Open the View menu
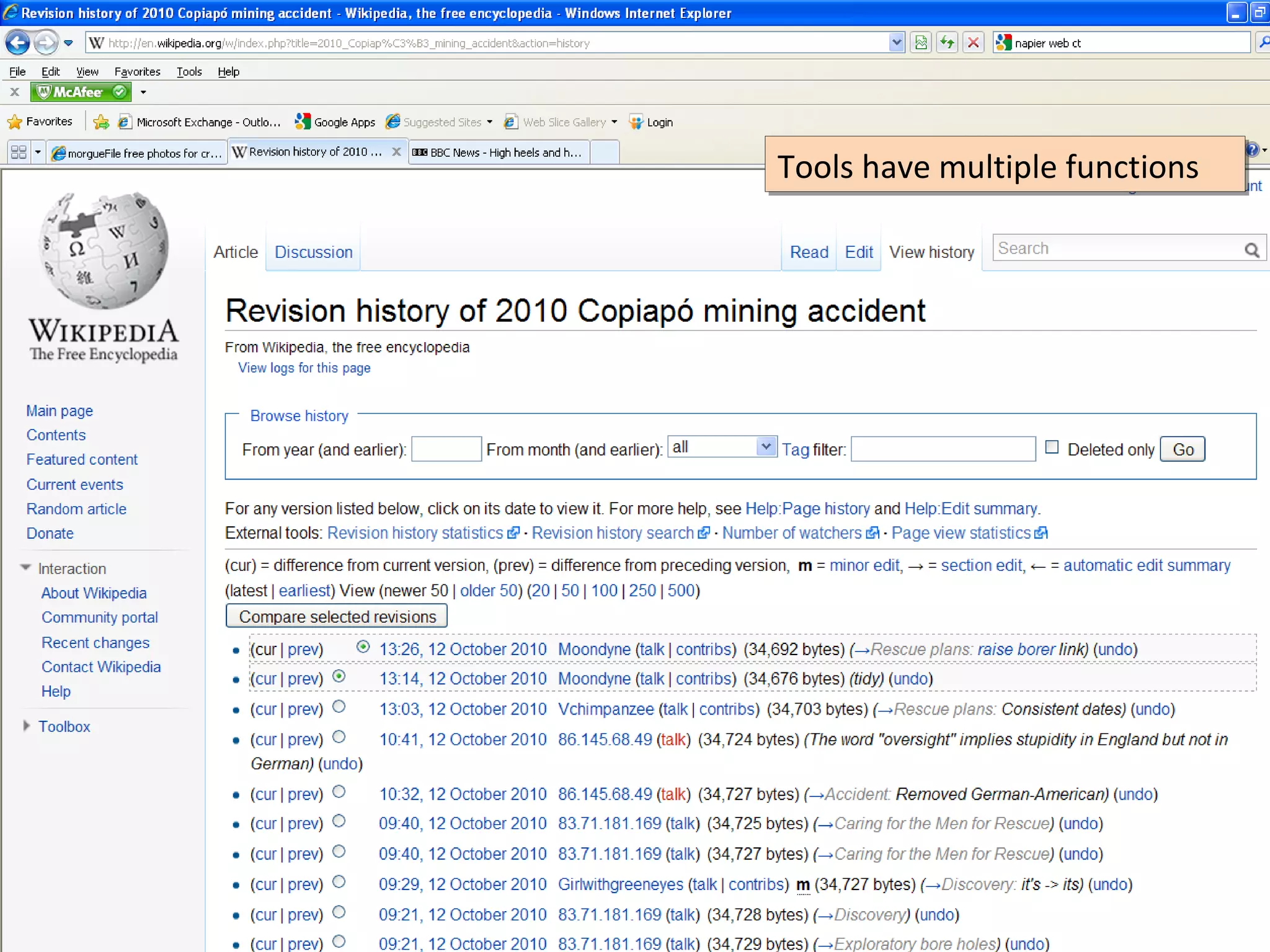The width and height of the screenshot is (1270, 952). tap(87, 71)
